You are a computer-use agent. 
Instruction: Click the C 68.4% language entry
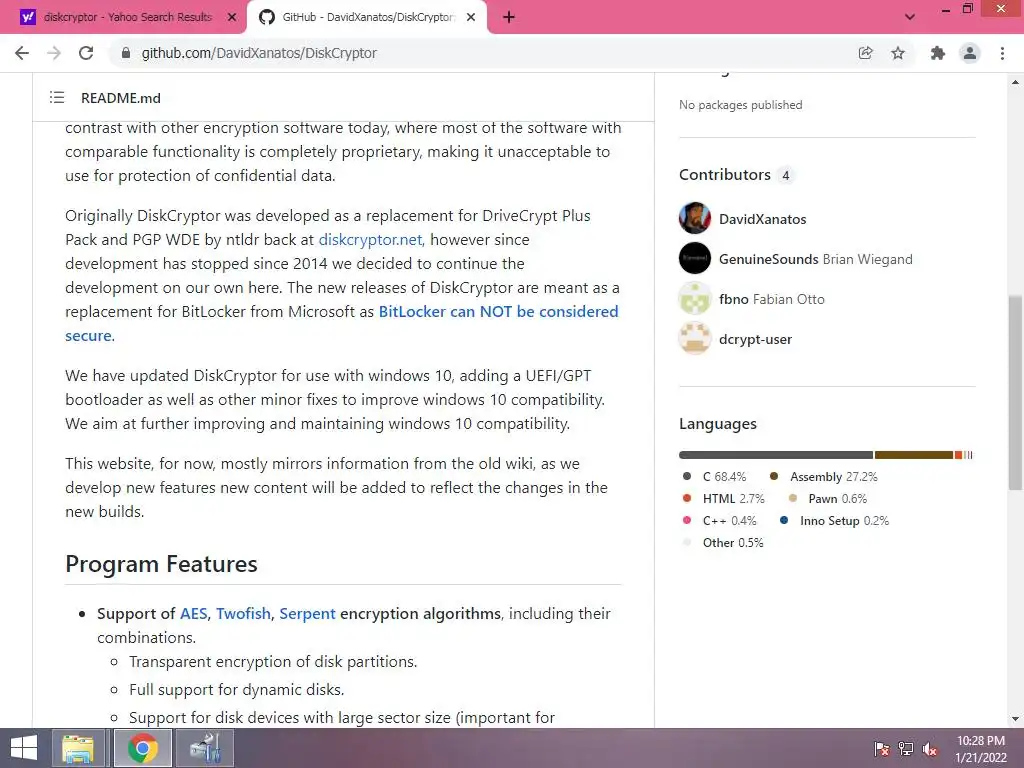(x=714, y=477)
